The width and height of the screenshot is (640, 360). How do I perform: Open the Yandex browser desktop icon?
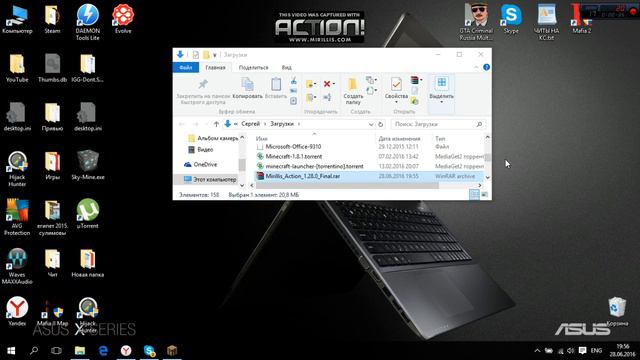tap(17, 311)
